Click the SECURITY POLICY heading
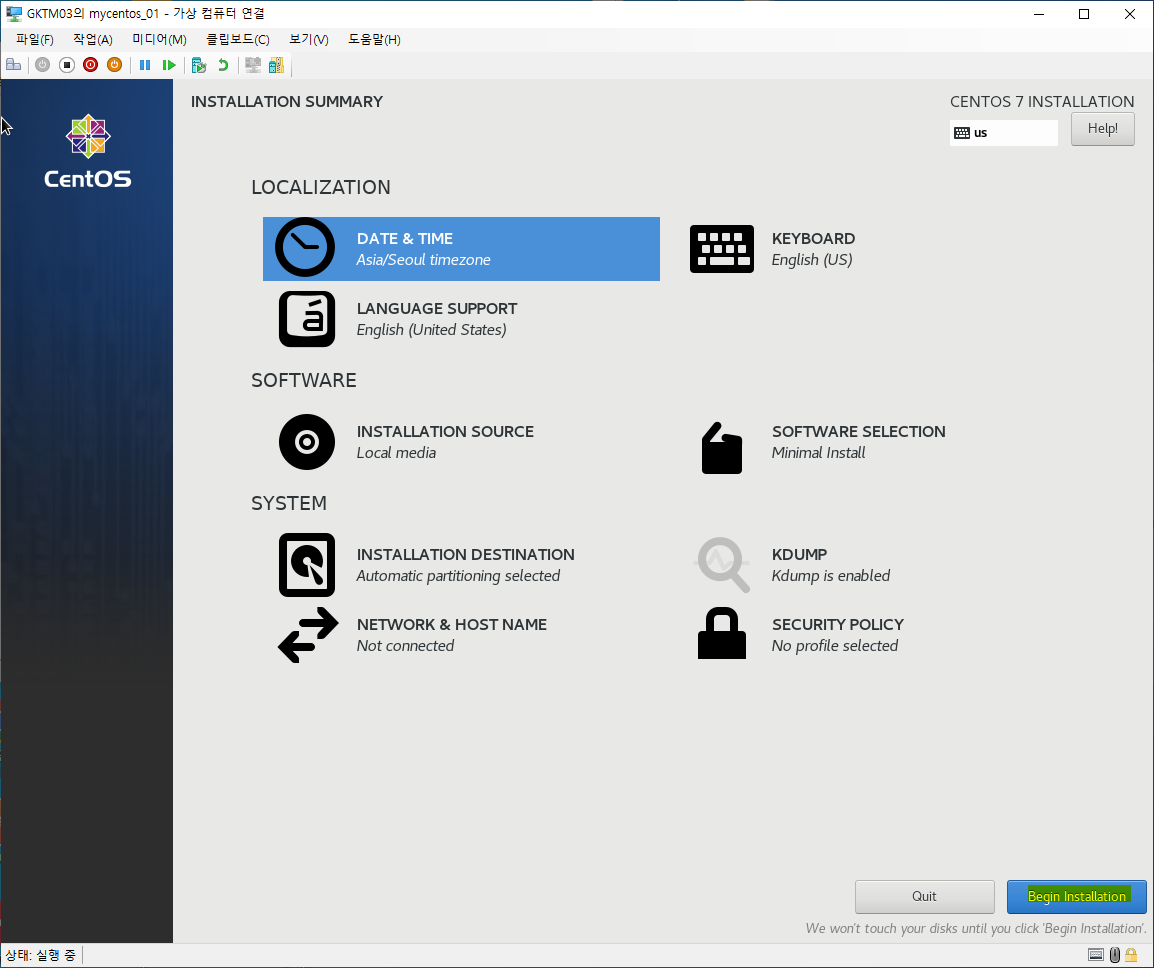 tap(838, 624)
